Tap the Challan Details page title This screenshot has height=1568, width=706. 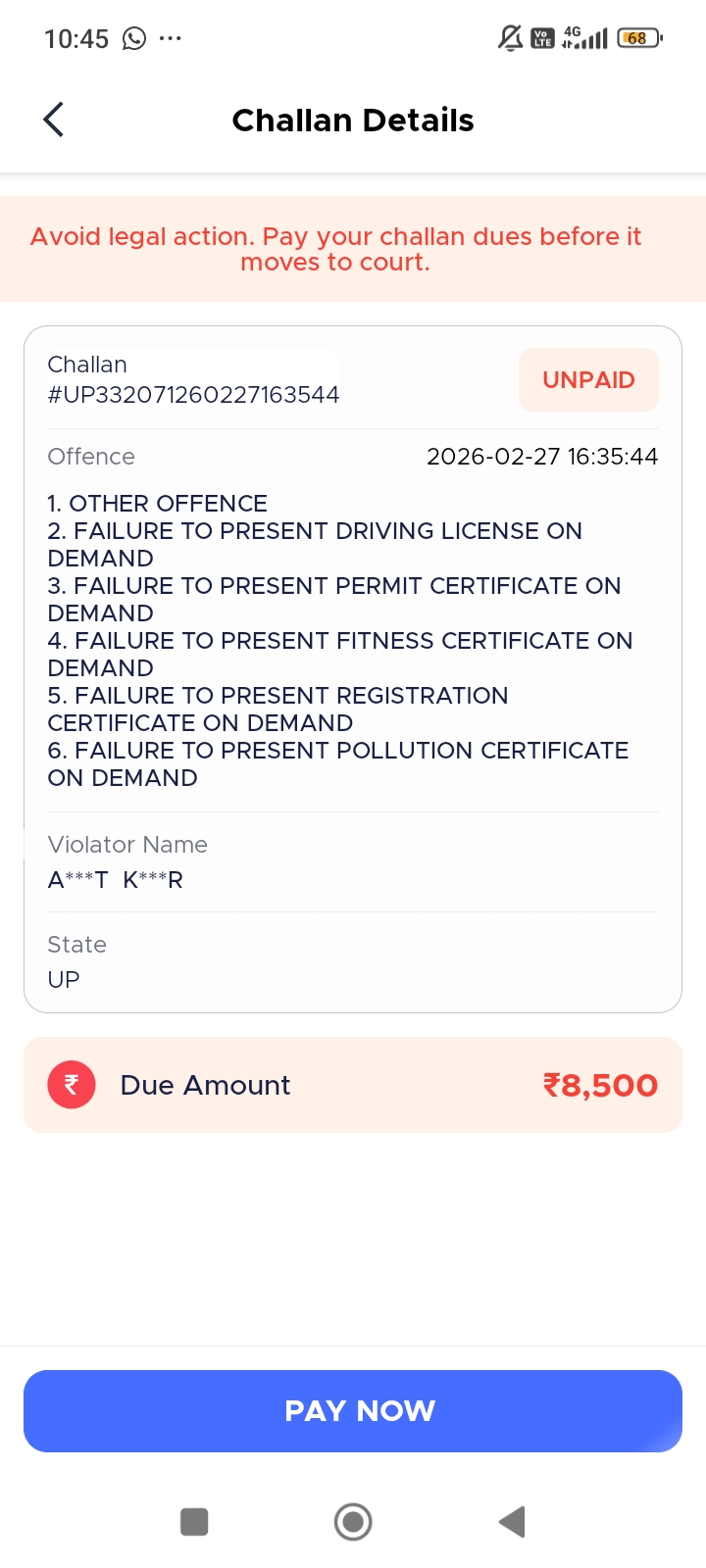coord(353,120)
